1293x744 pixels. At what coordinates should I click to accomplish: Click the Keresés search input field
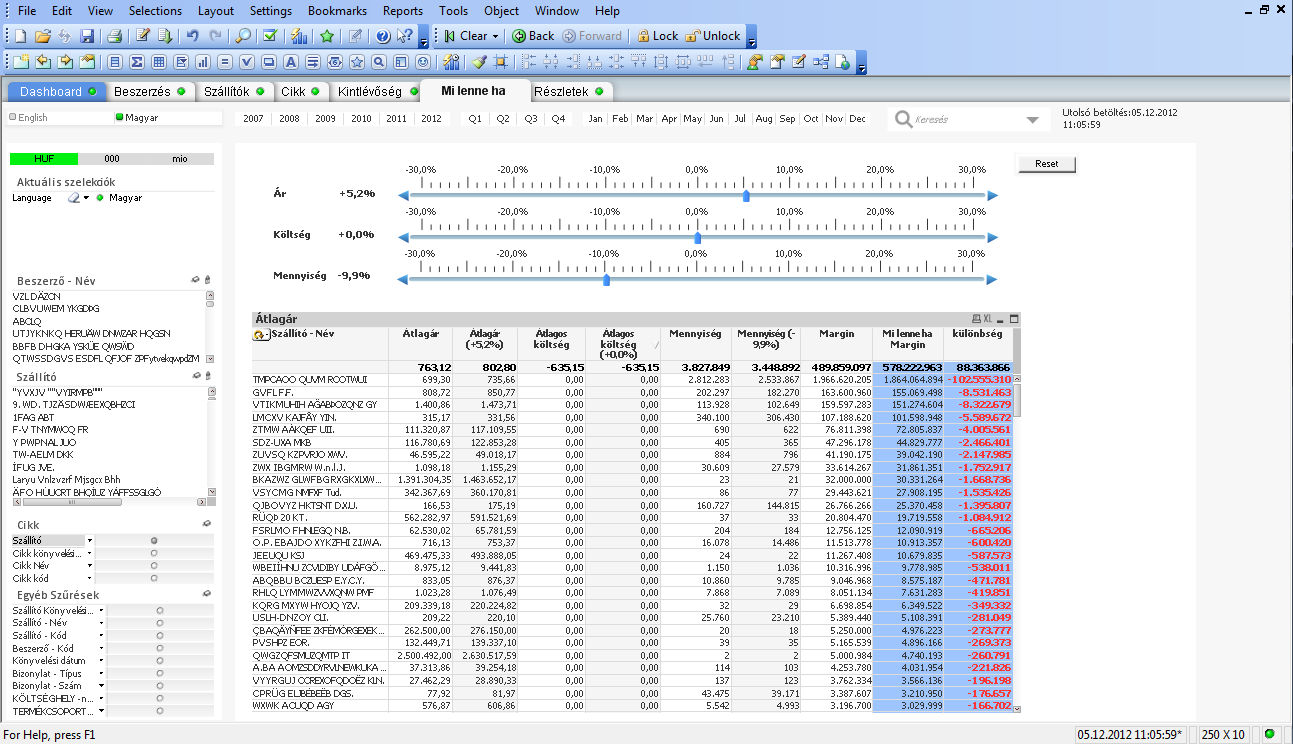coord(967,120)
